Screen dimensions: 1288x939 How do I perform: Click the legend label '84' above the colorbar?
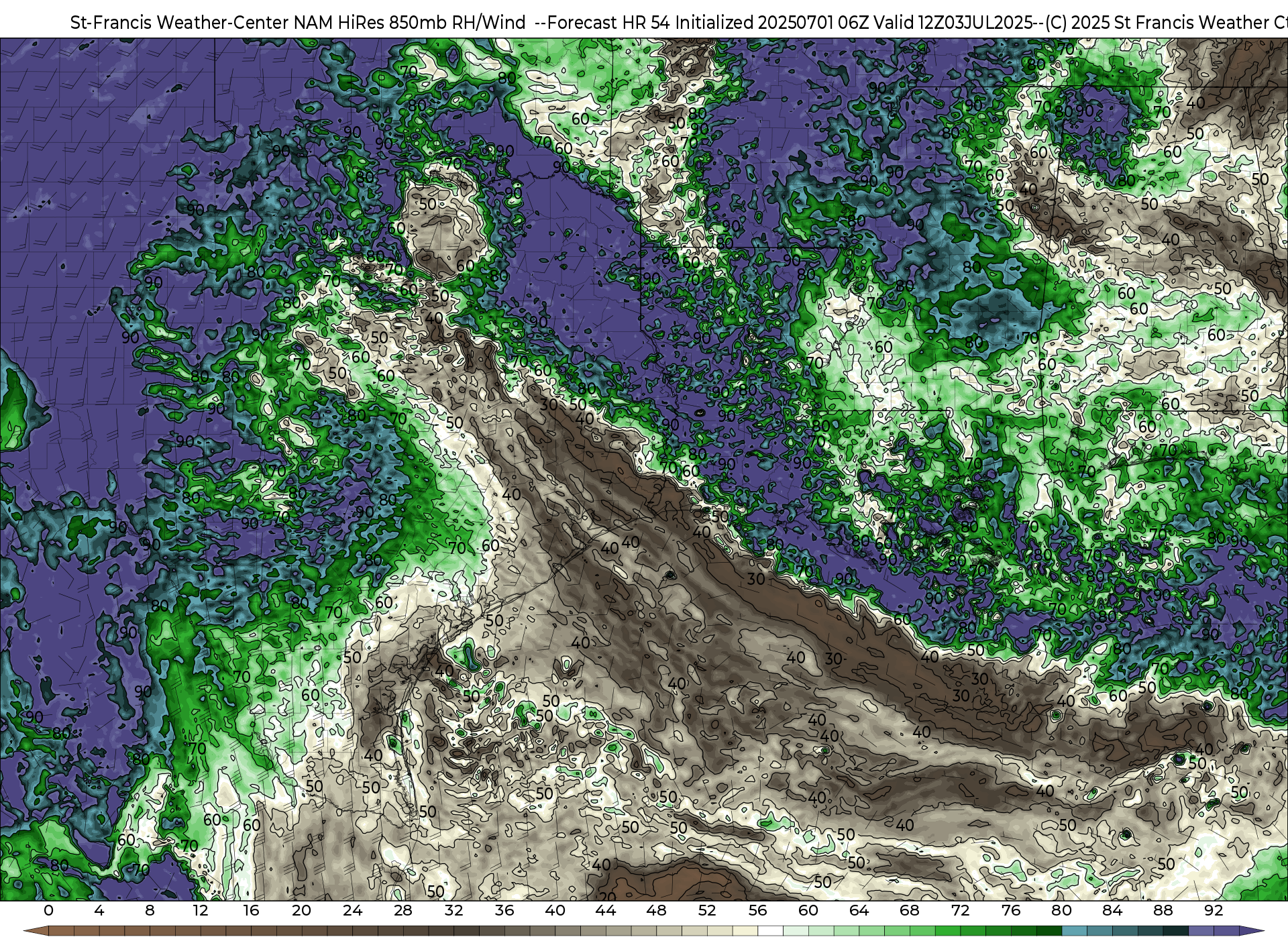pos(1113,911)
